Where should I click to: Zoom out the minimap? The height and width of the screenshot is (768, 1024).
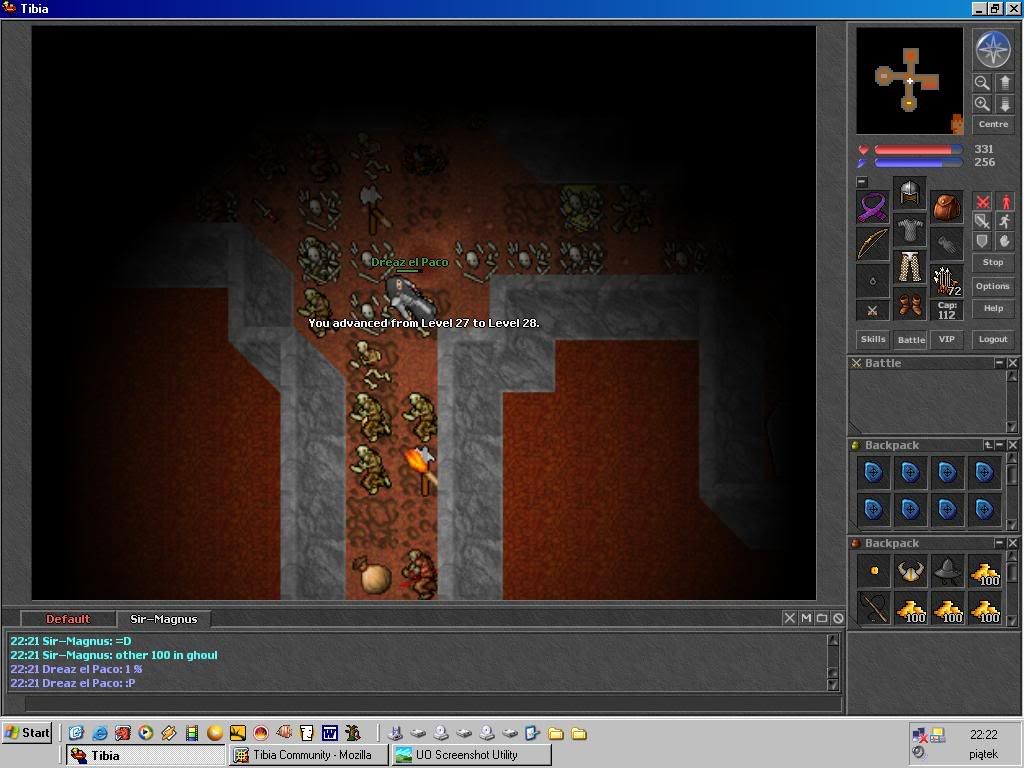(982, 82)
